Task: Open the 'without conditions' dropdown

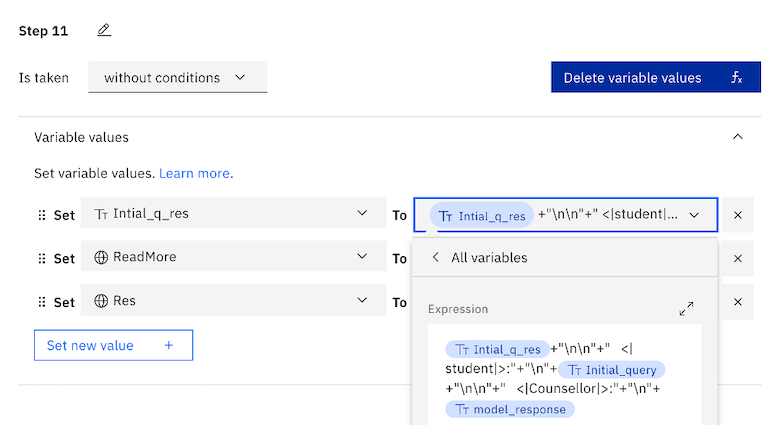Action: [x=177, y=78]
